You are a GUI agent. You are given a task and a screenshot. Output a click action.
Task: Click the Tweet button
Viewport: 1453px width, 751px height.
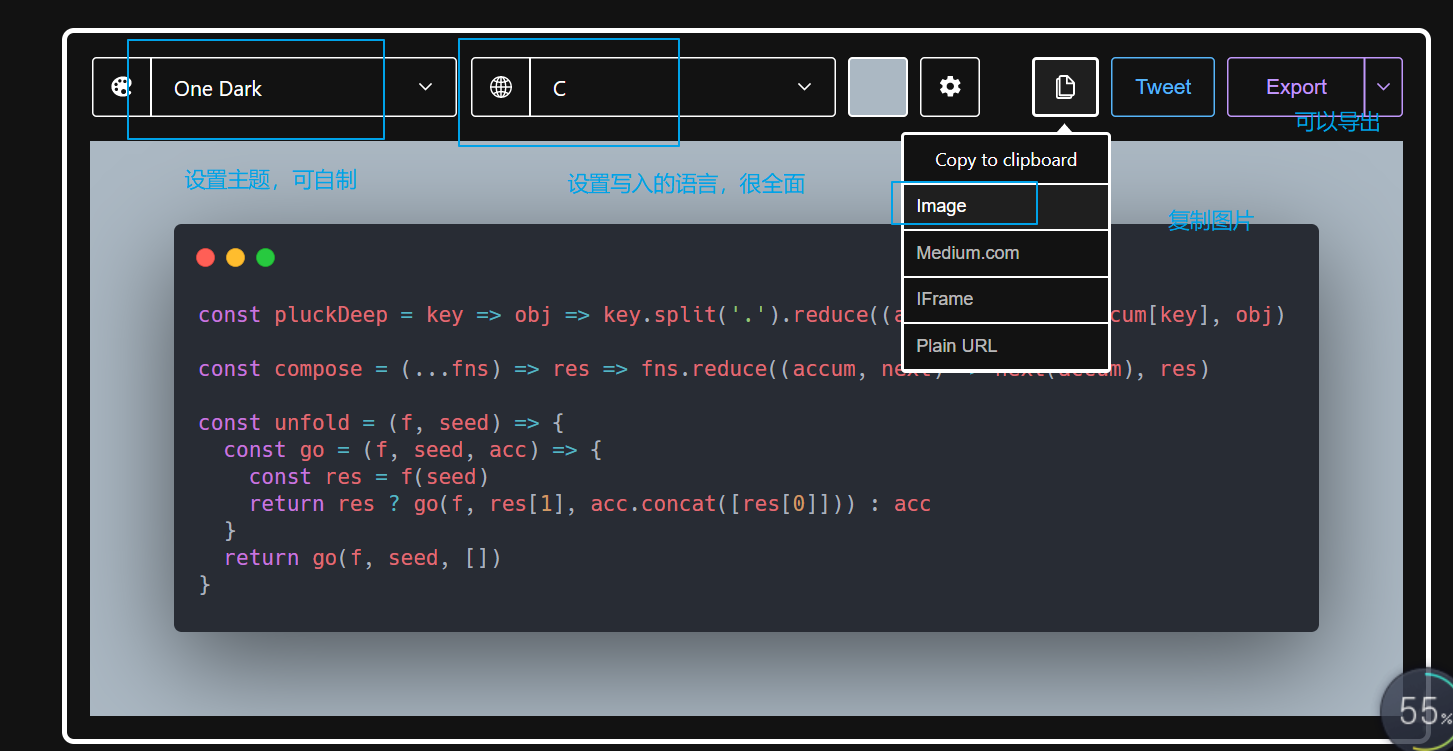pos(1163,87)
